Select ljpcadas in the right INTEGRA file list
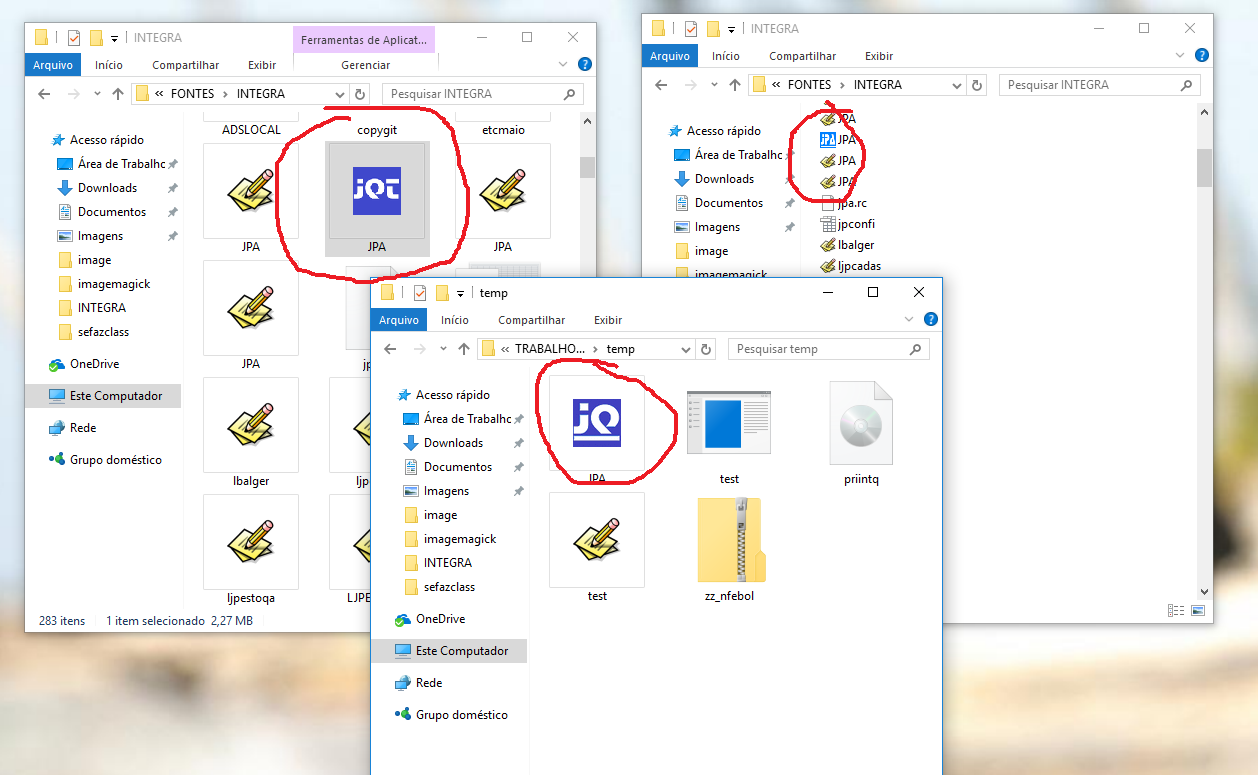The image size is (1258, 775). point(850,266)
